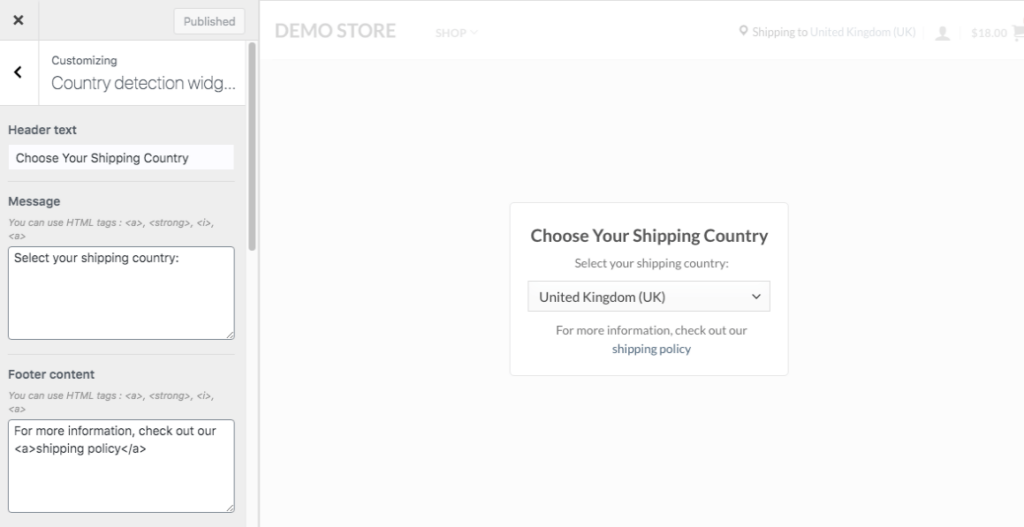1024x527 pixels.
Task: Click inside the Message textarea
Action: click(x=121, y=293)
